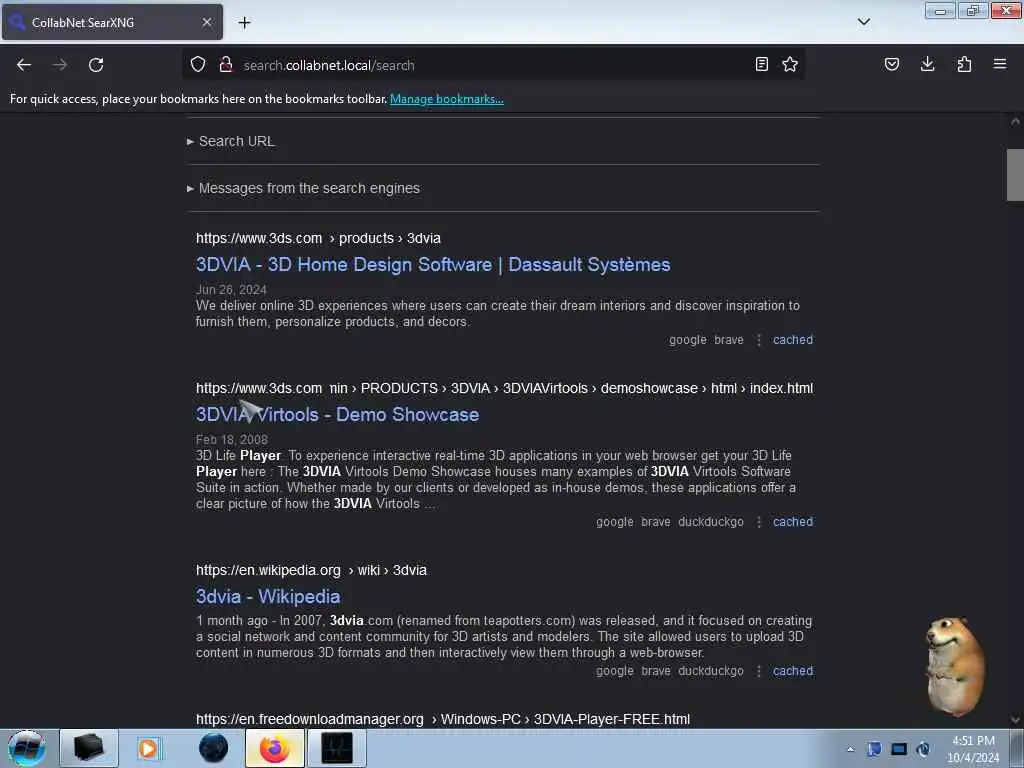The height and width of the screenshot is (768, 1024).
Task: Click the system tray flag icon
Action: (x=874, y=749)
